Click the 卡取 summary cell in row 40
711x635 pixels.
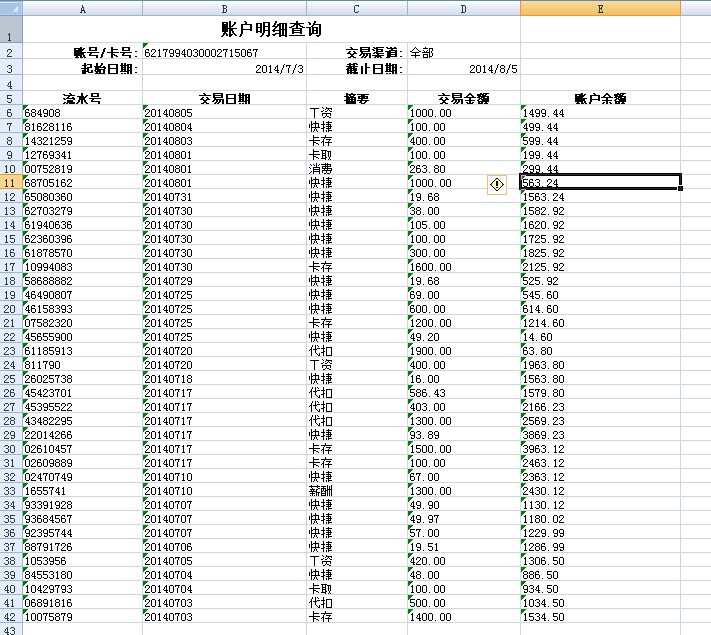point(357,589)
